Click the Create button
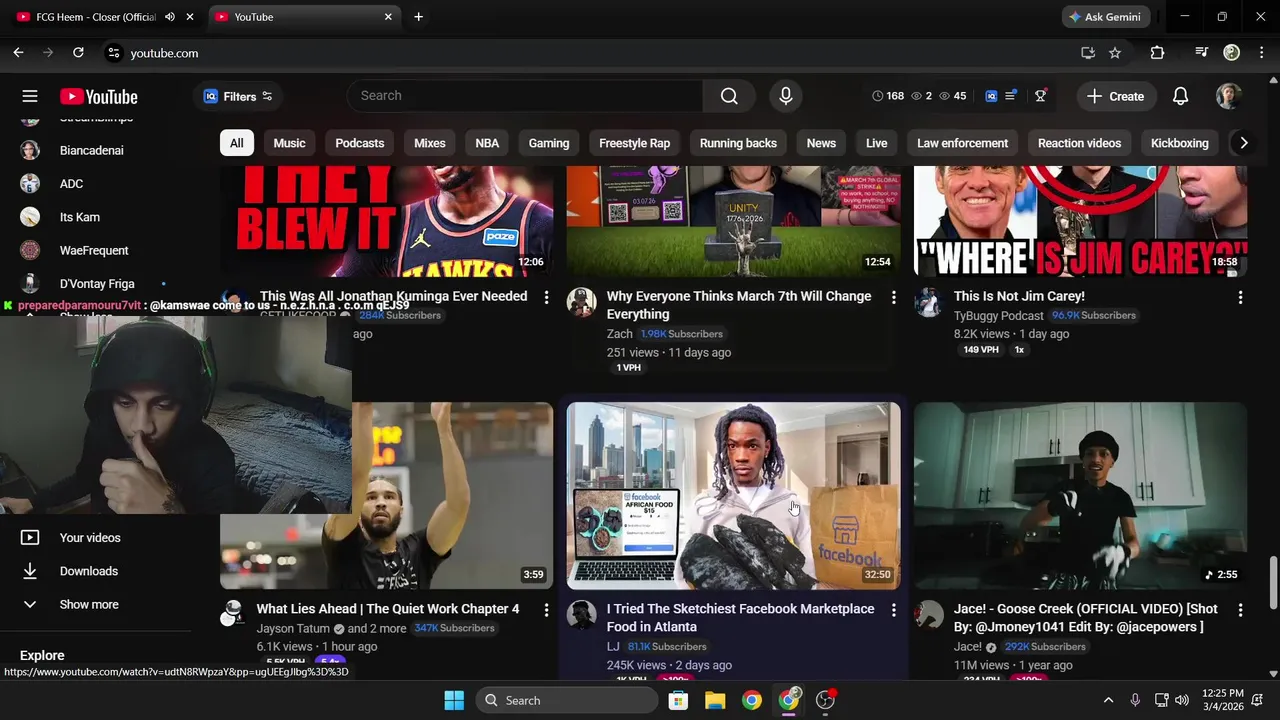Image resolution: width=1280 pixels, height=720 pixels. [1116, 96]
